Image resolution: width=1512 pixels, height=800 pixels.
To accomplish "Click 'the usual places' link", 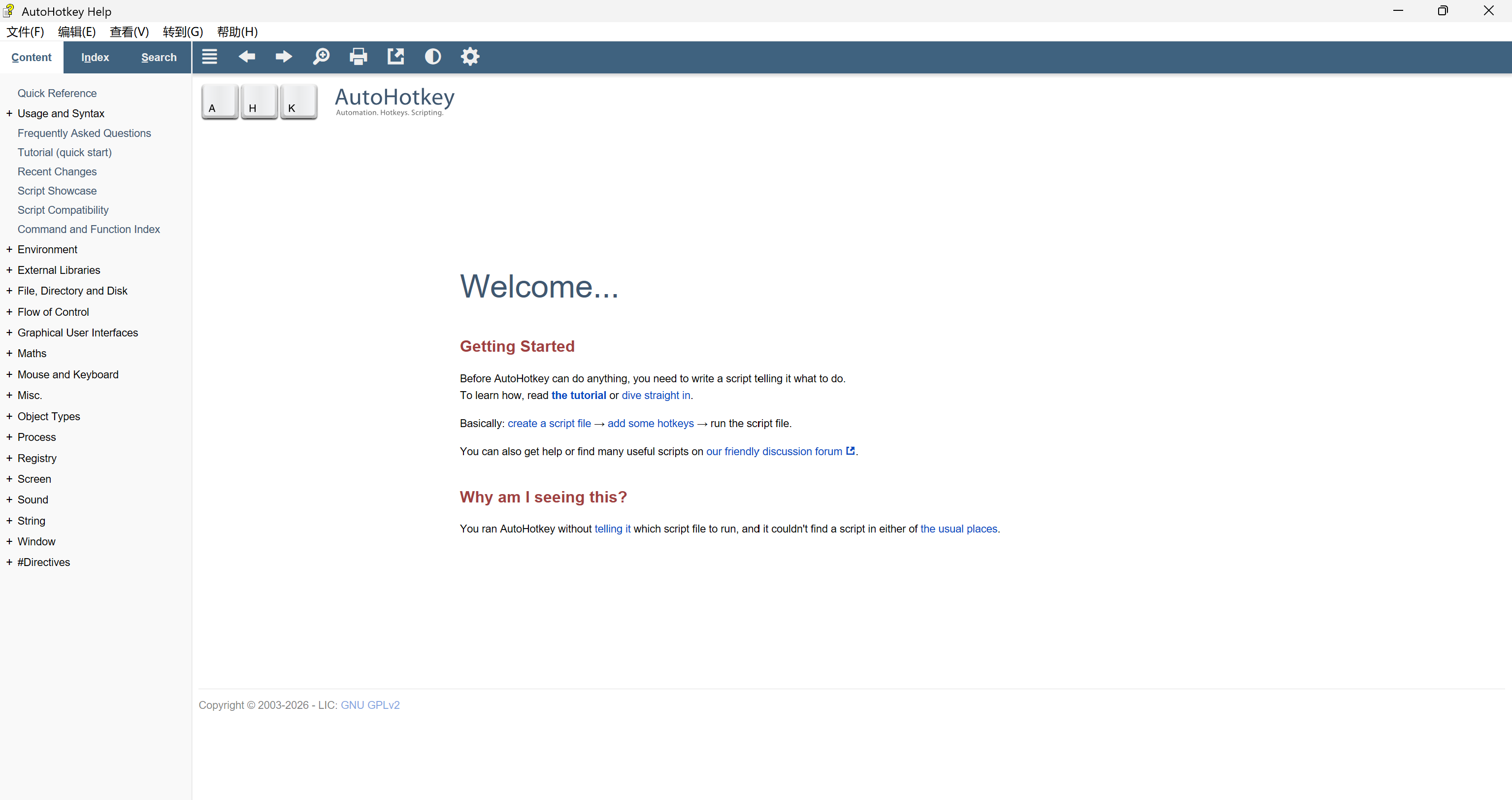I will (958, 529).
